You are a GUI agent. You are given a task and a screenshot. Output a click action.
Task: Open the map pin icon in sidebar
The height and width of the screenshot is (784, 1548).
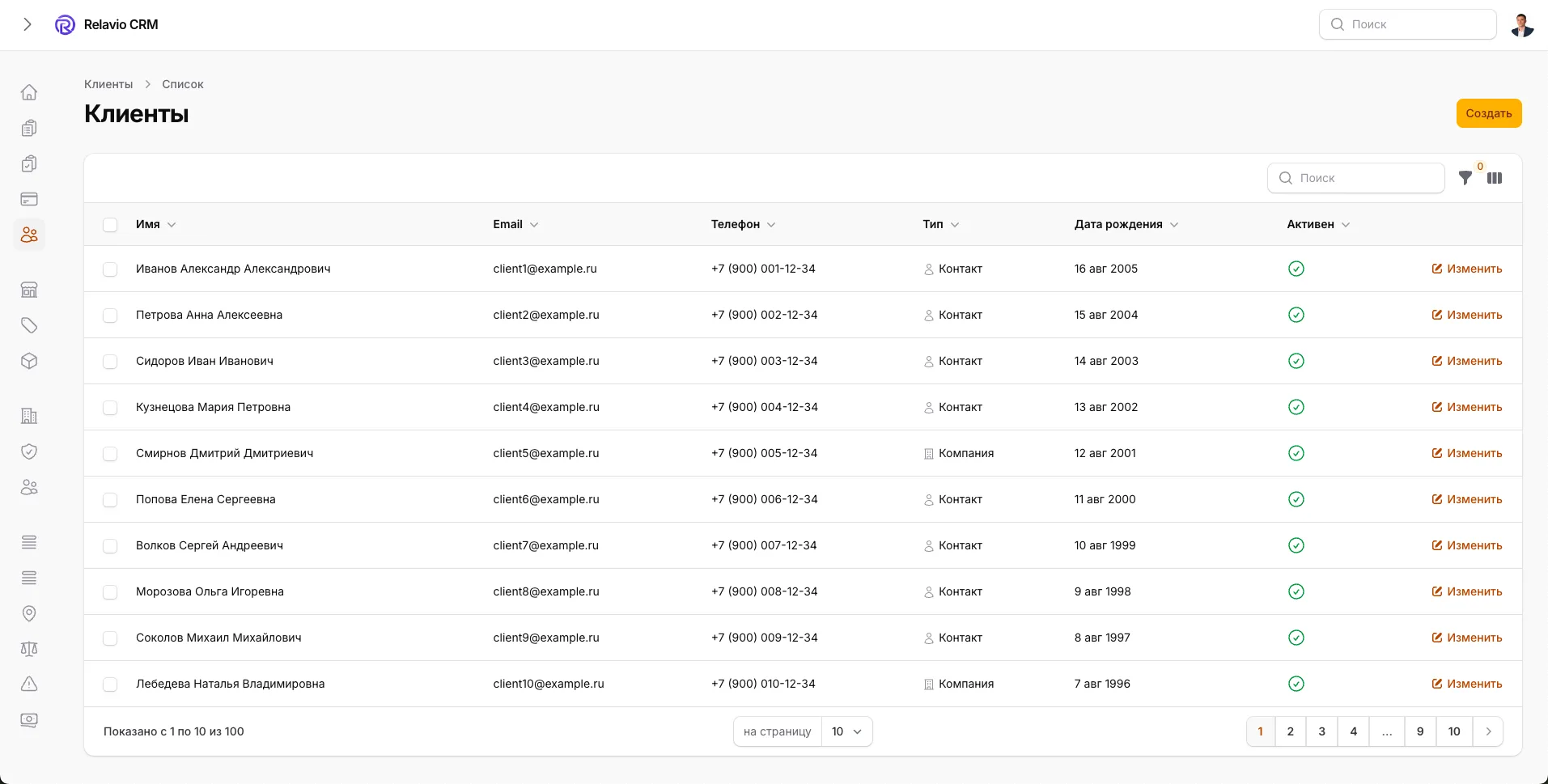pos(29,613)
